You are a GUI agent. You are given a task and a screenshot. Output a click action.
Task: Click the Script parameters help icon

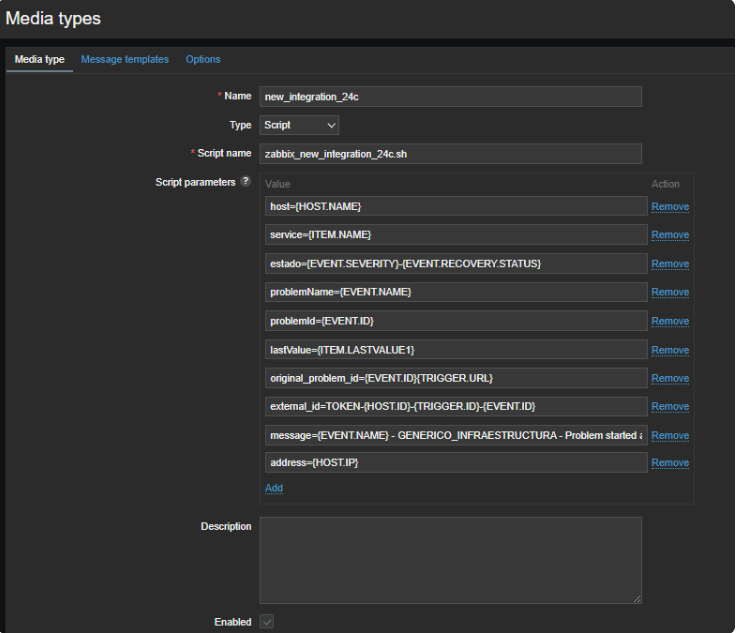[x=246, y=182]
